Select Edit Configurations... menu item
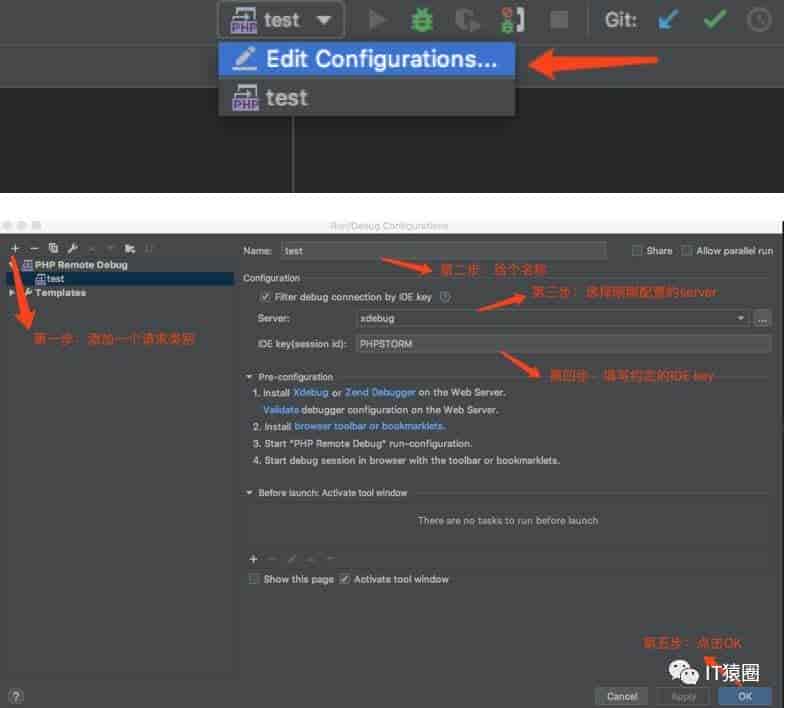Screen dimensions: 786x708 pyautogui.click(x=366, y=60)
